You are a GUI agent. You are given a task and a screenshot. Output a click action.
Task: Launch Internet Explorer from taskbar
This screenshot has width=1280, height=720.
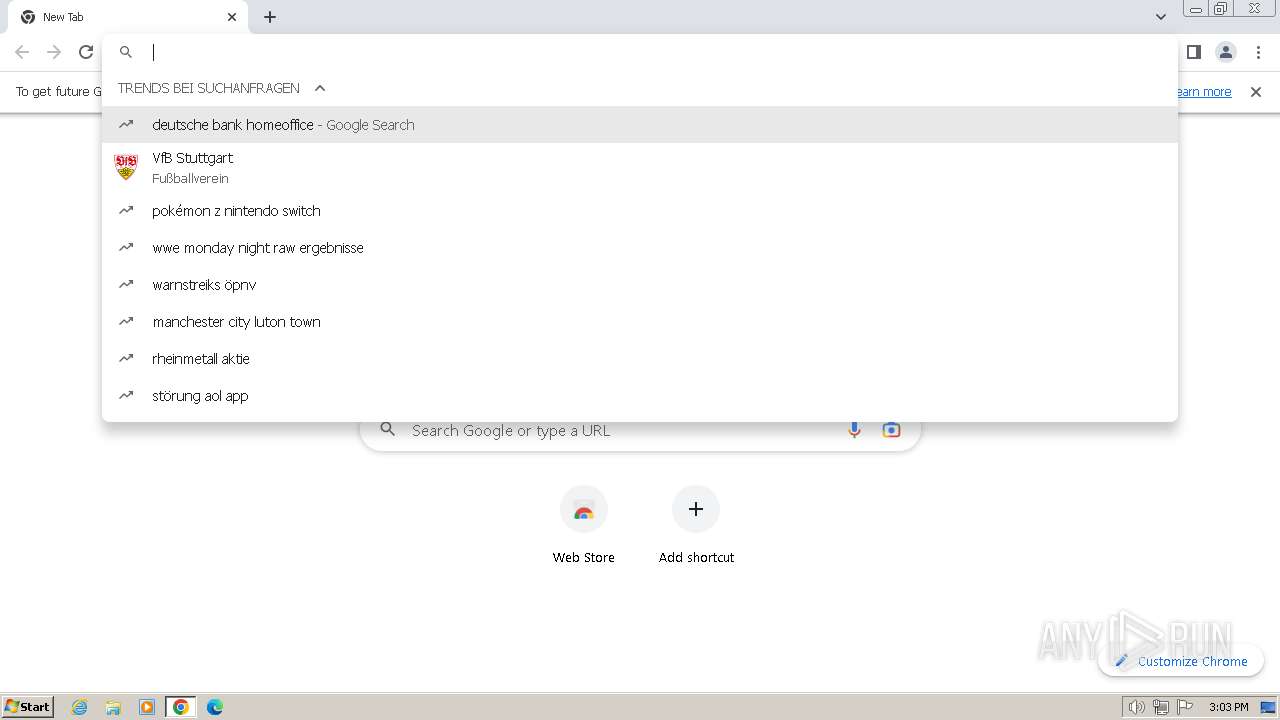pos(80,707)
